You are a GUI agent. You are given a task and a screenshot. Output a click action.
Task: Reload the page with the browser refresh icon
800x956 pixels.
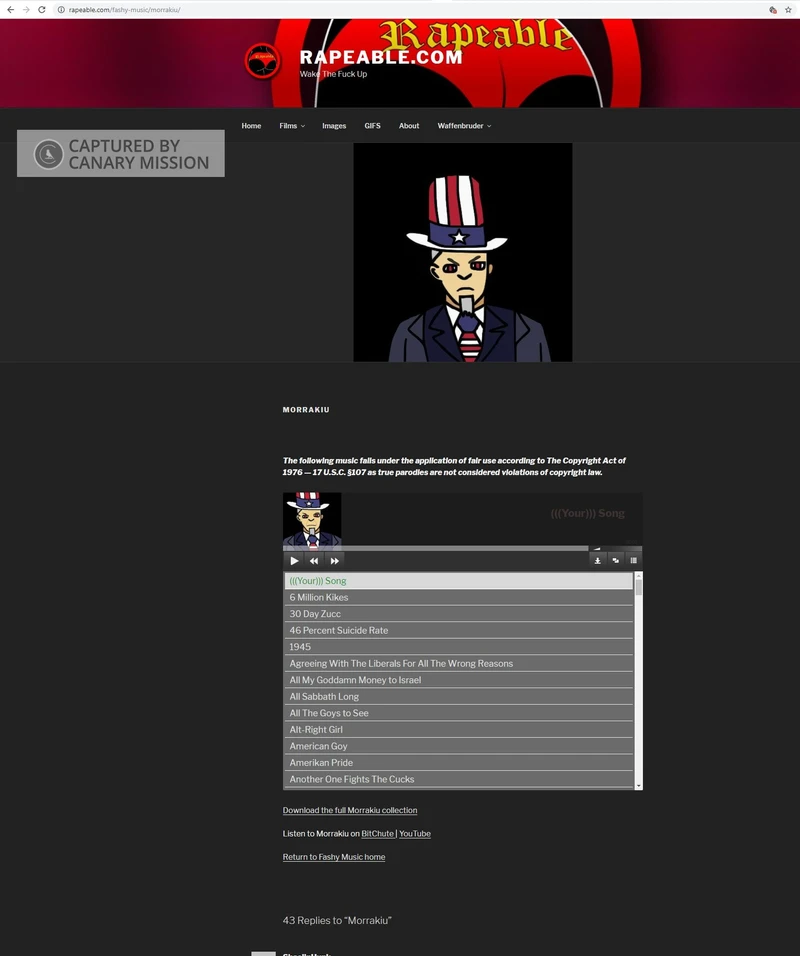(41, 9)
